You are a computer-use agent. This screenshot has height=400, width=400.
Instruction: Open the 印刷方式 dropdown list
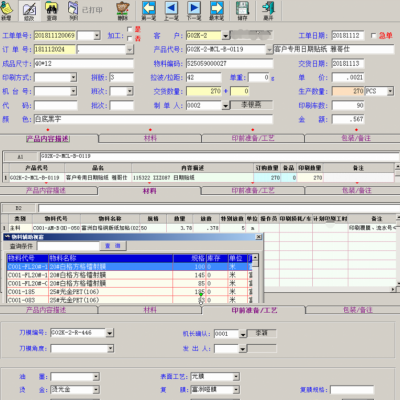click(73, 77)
